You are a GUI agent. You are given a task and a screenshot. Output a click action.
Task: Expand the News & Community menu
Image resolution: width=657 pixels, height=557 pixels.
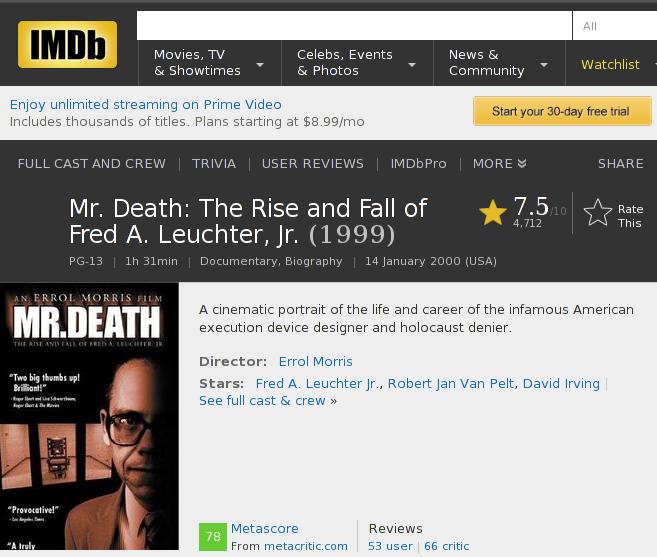499,63
